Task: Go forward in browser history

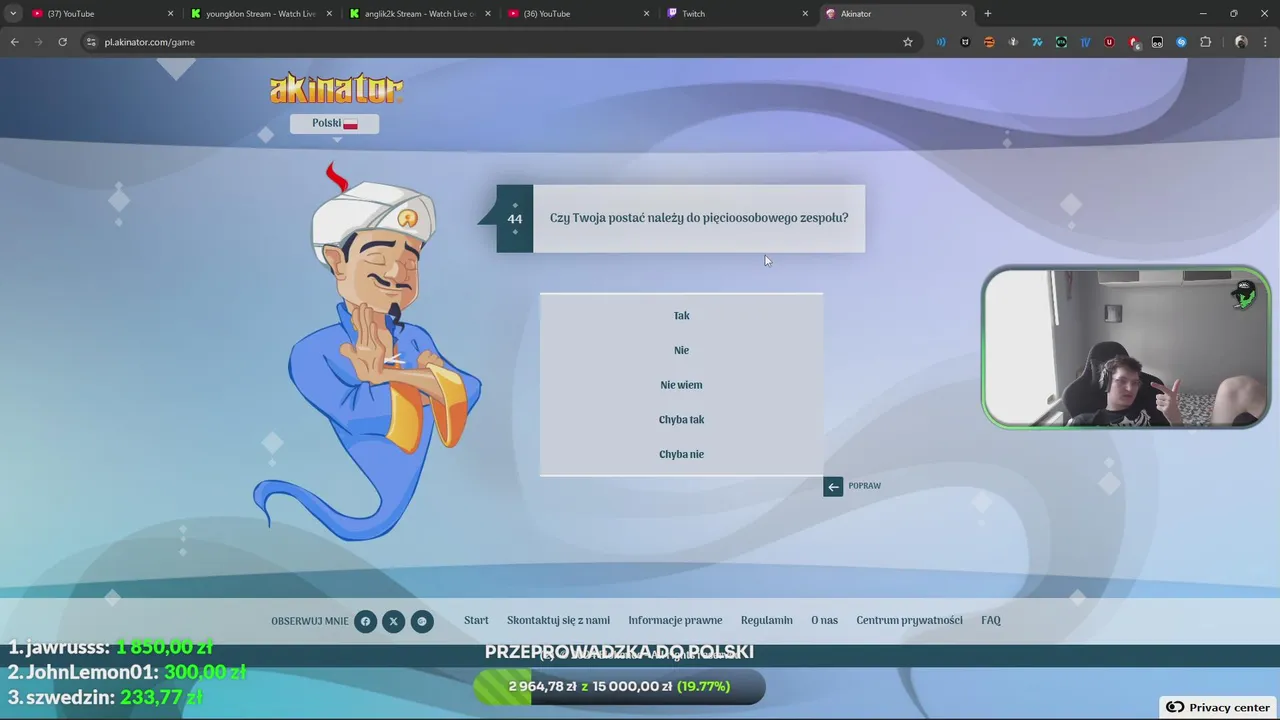Action: pyautogui.click(x=38, y=42)
